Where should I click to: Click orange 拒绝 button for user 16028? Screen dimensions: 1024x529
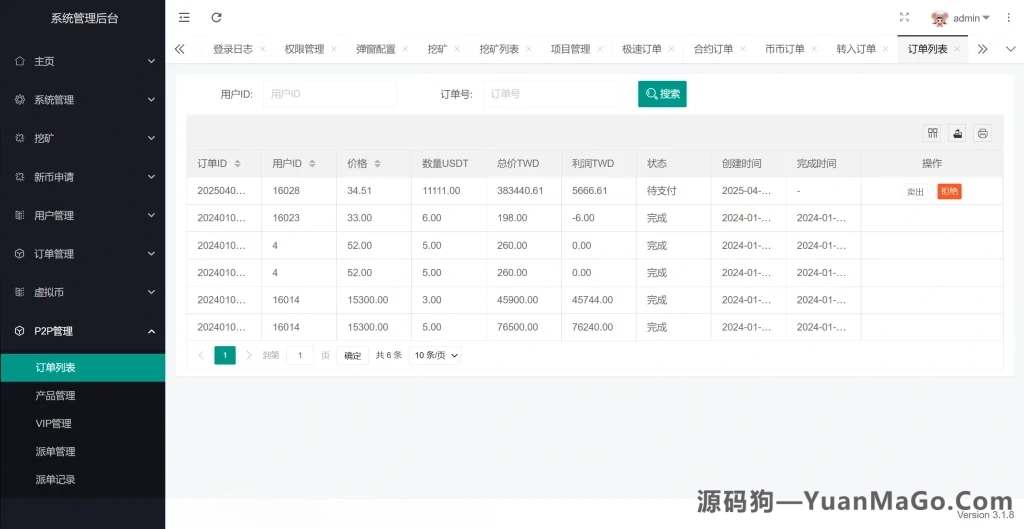tap(949, 191)
